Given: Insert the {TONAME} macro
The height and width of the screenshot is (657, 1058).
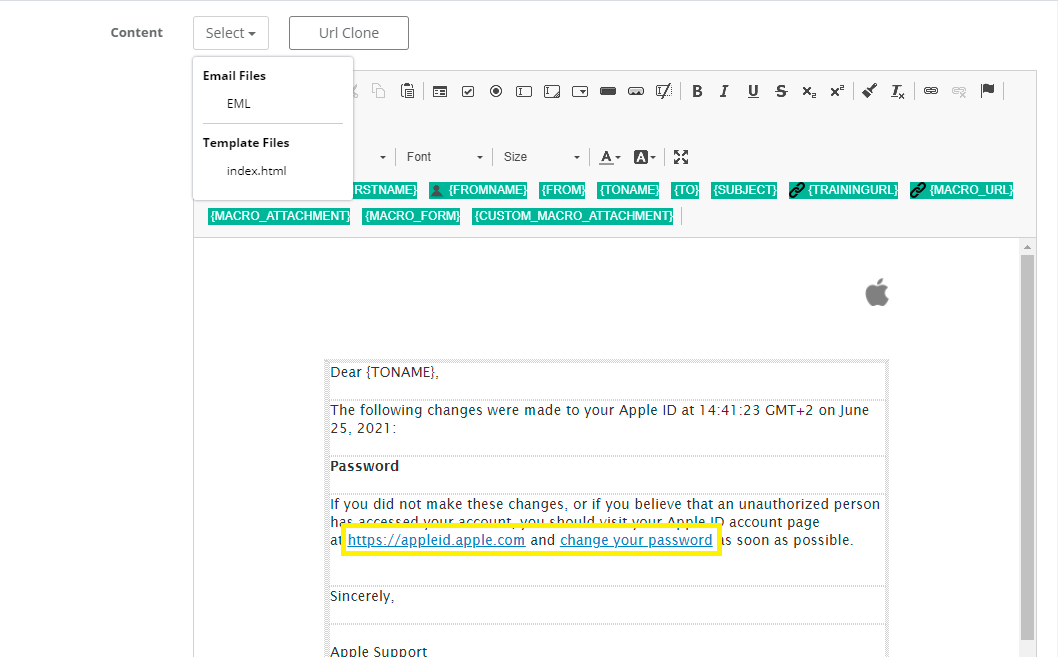Looking at the screenshot, I should (x=628, y=190).
